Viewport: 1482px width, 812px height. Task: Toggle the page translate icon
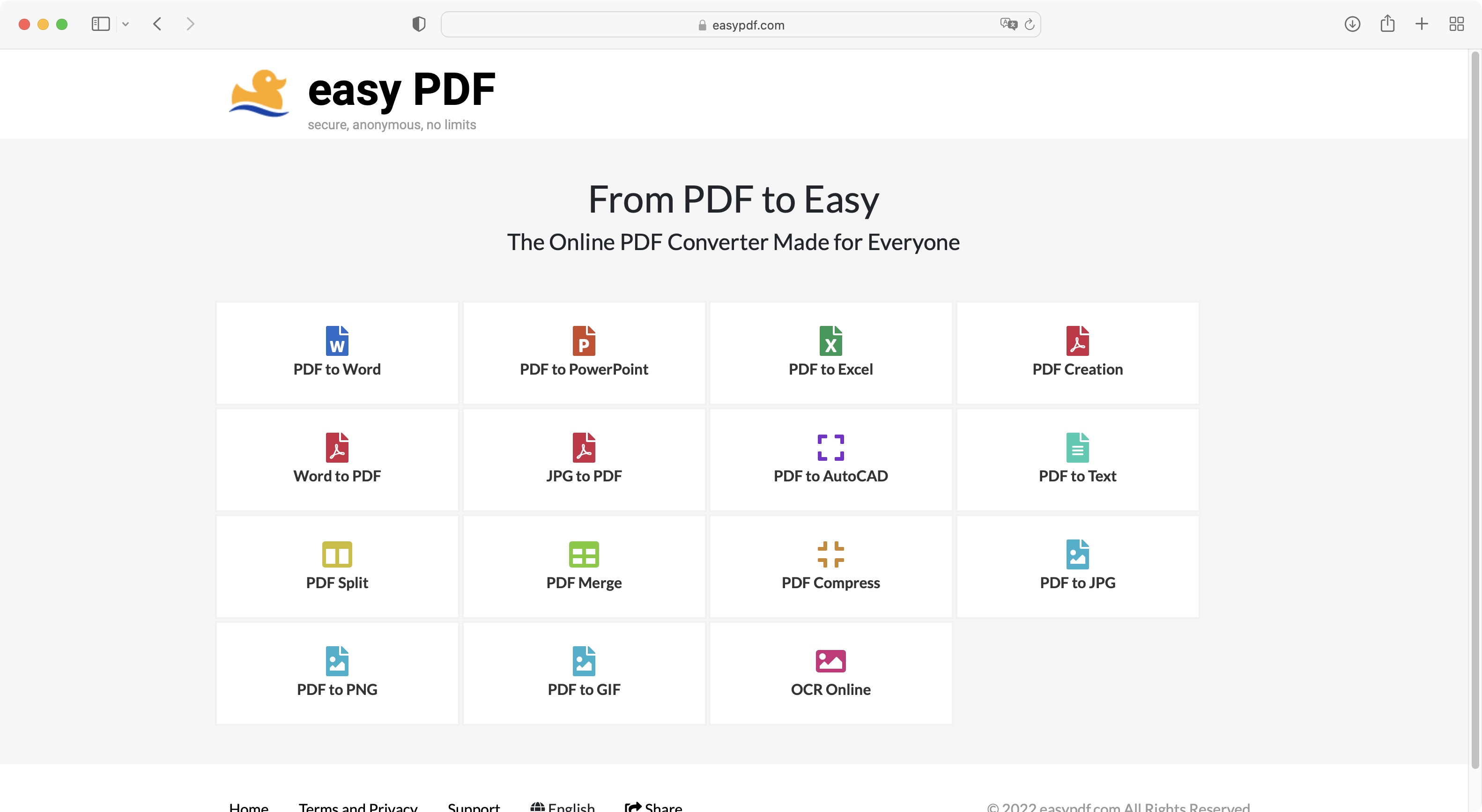pyautogui.click(x=1008, y=24)
